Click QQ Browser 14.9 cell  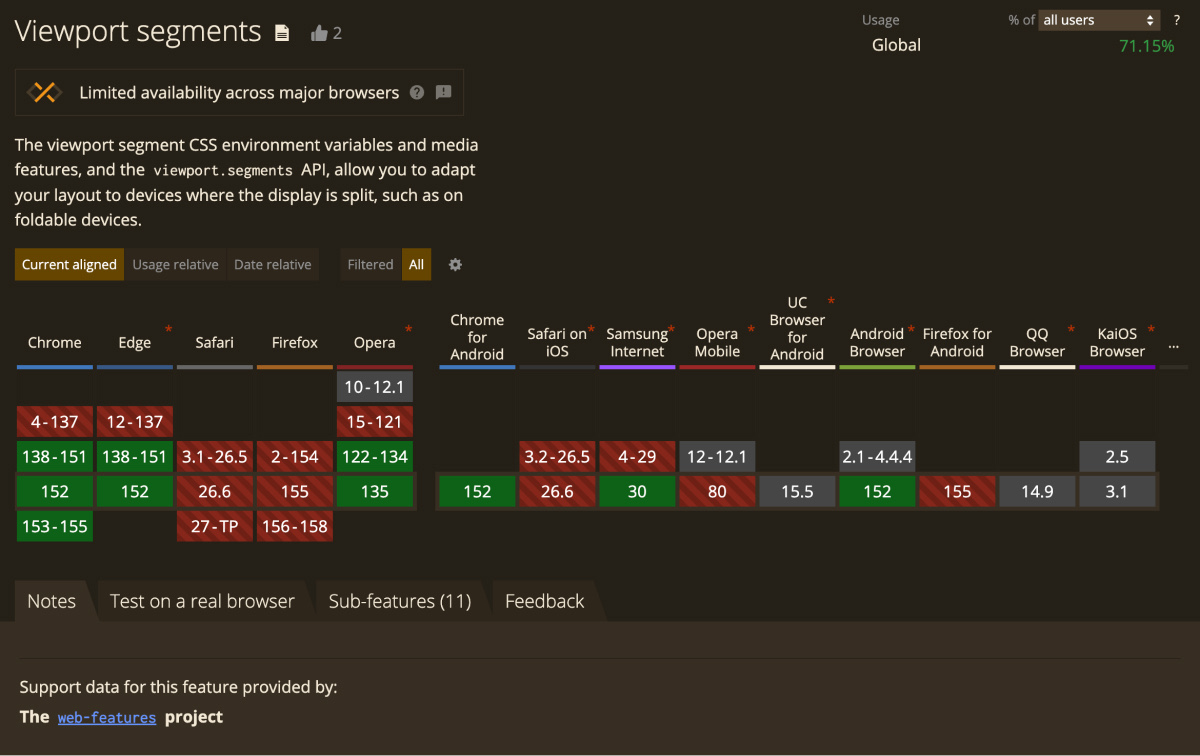(1037, 491)
